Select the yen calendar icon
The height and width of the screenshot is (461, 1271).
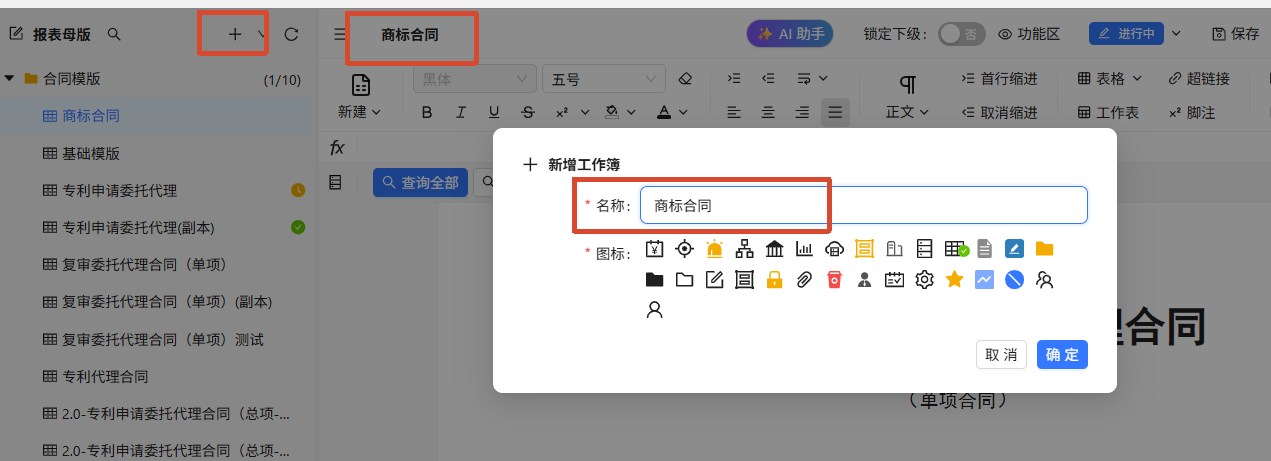655,249
